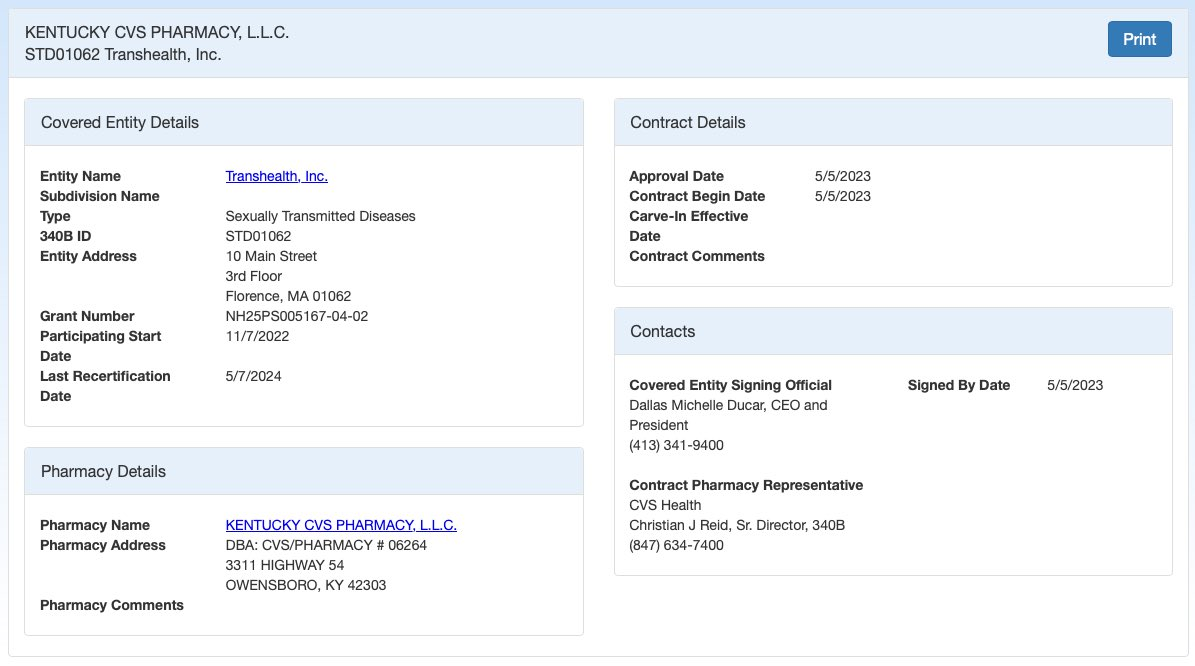Select the Contract Begin Date value 5/5/2023
The height and width of the screenshot is (666, 1195).
(842, 196)
